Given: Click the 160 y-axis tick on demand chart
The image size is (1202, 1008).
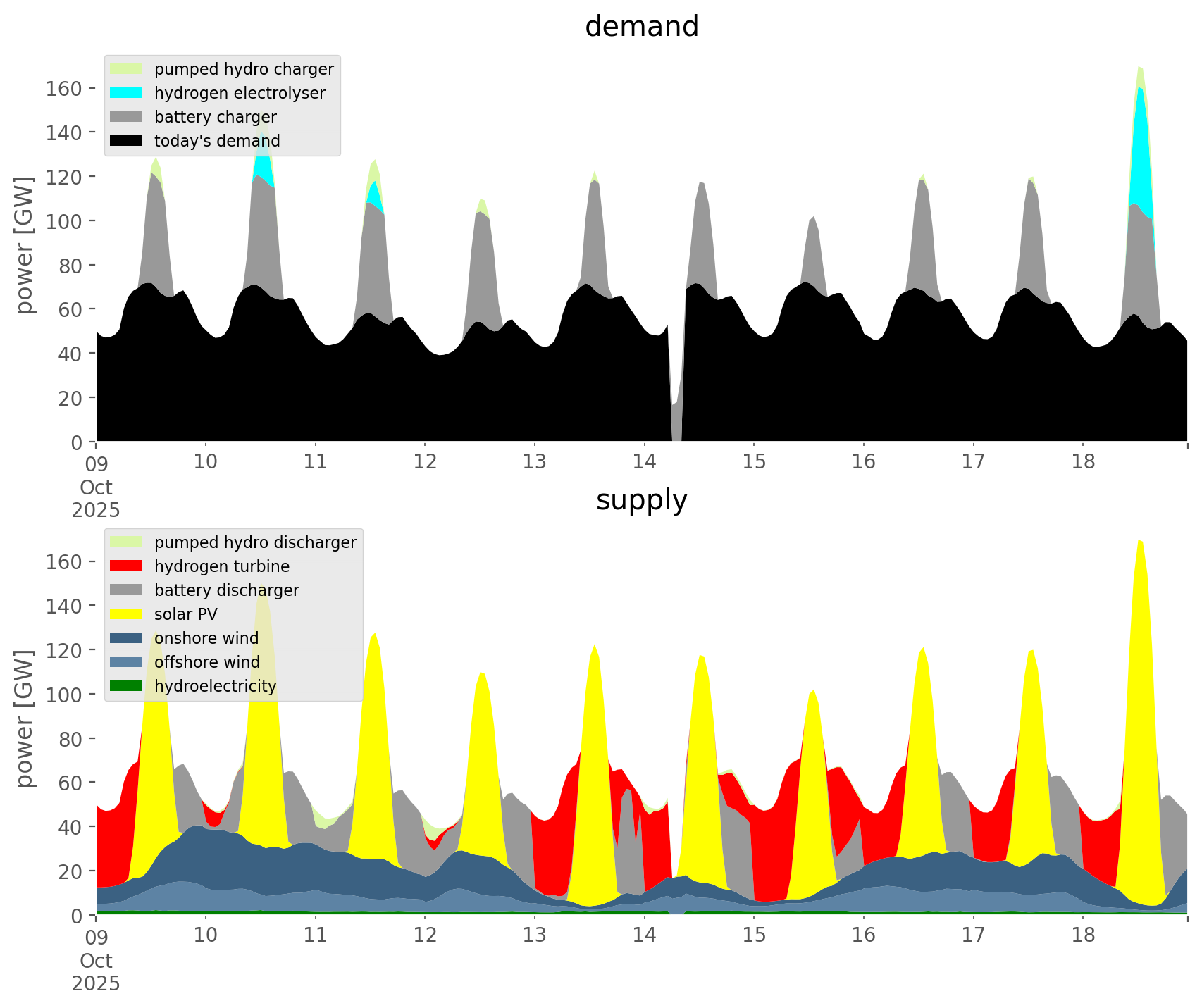Looking at the screenshot, I should point(63,88).
